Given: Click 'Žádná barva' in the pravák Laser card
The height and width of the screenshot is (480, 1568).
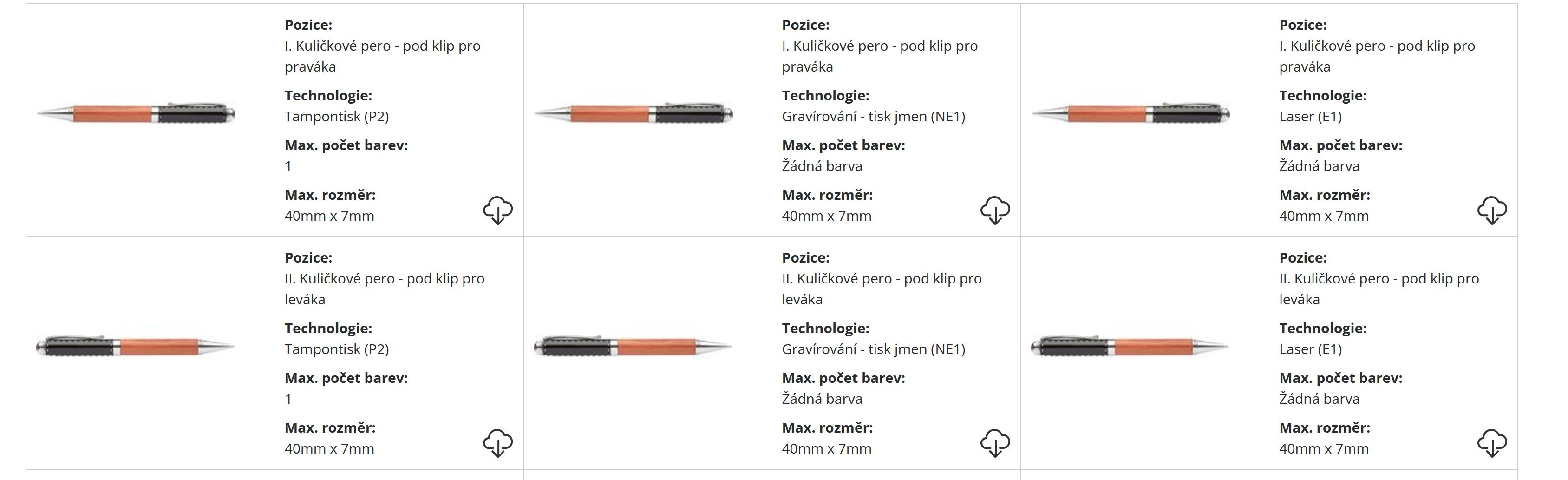Looking at the screenshot, I should tap(1319, 166).
